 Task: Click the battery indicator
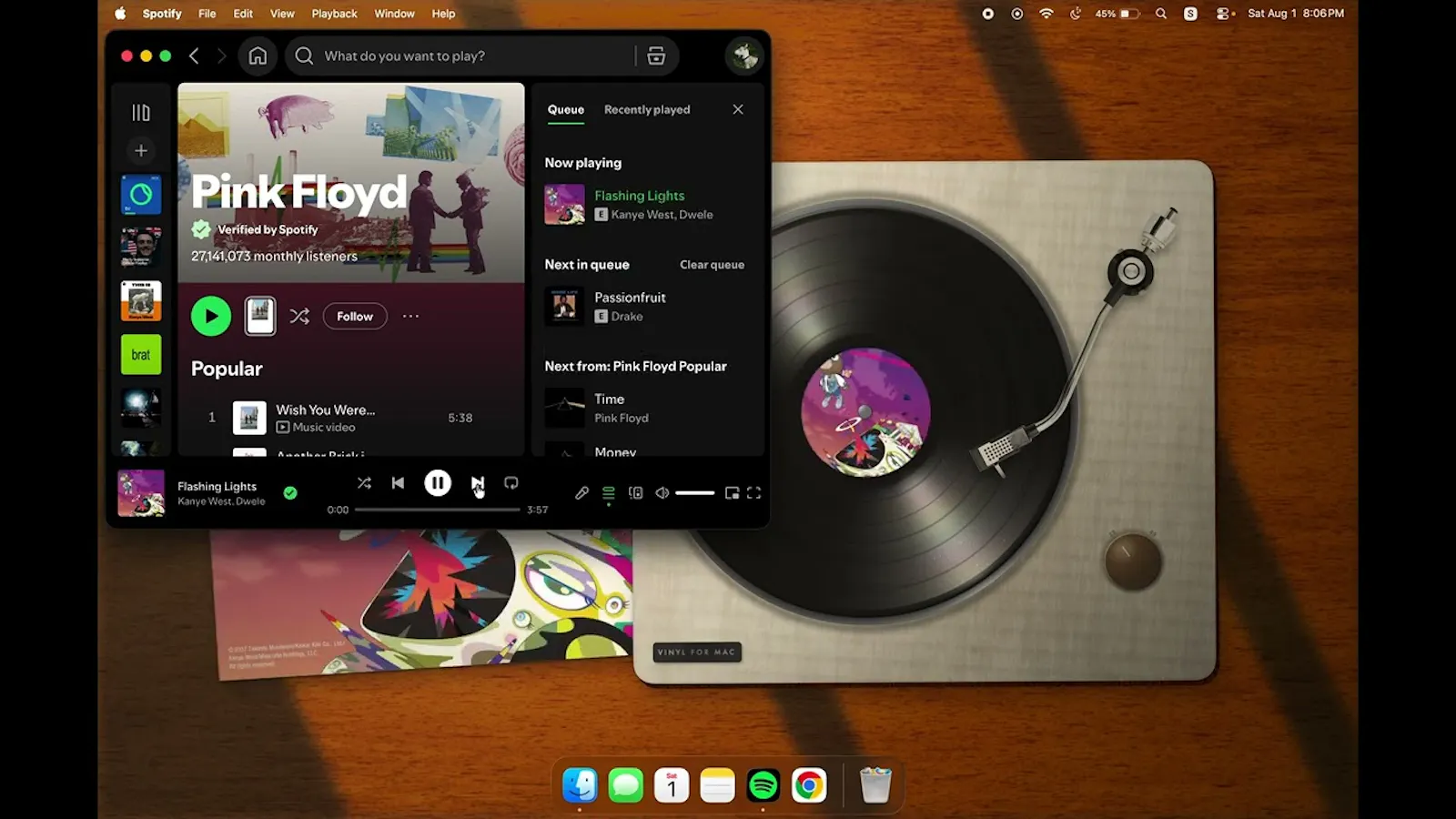[x=1117, y=14]
